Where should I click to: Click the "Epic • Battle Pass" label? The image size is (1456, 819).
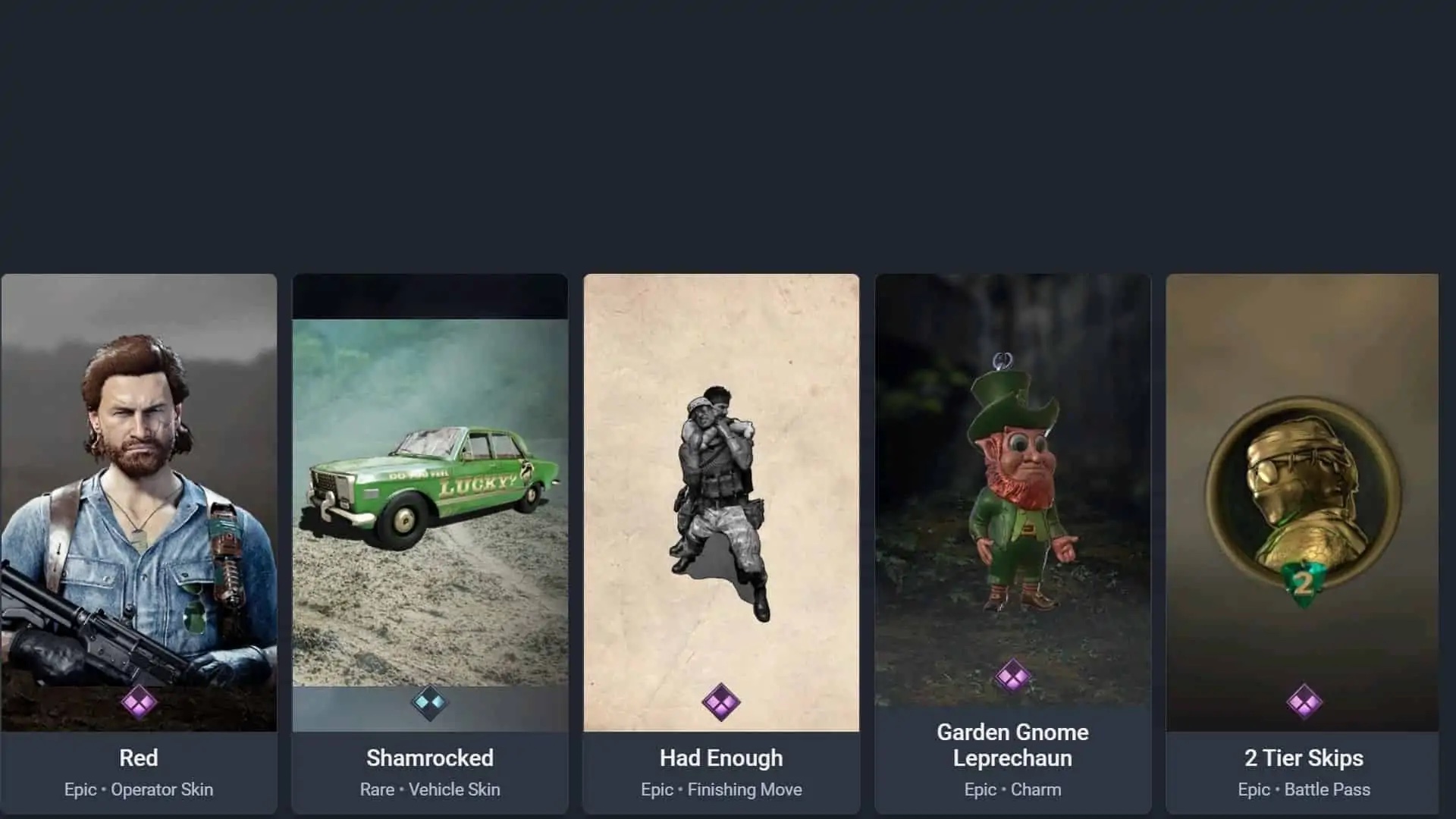pos(1304,789)
